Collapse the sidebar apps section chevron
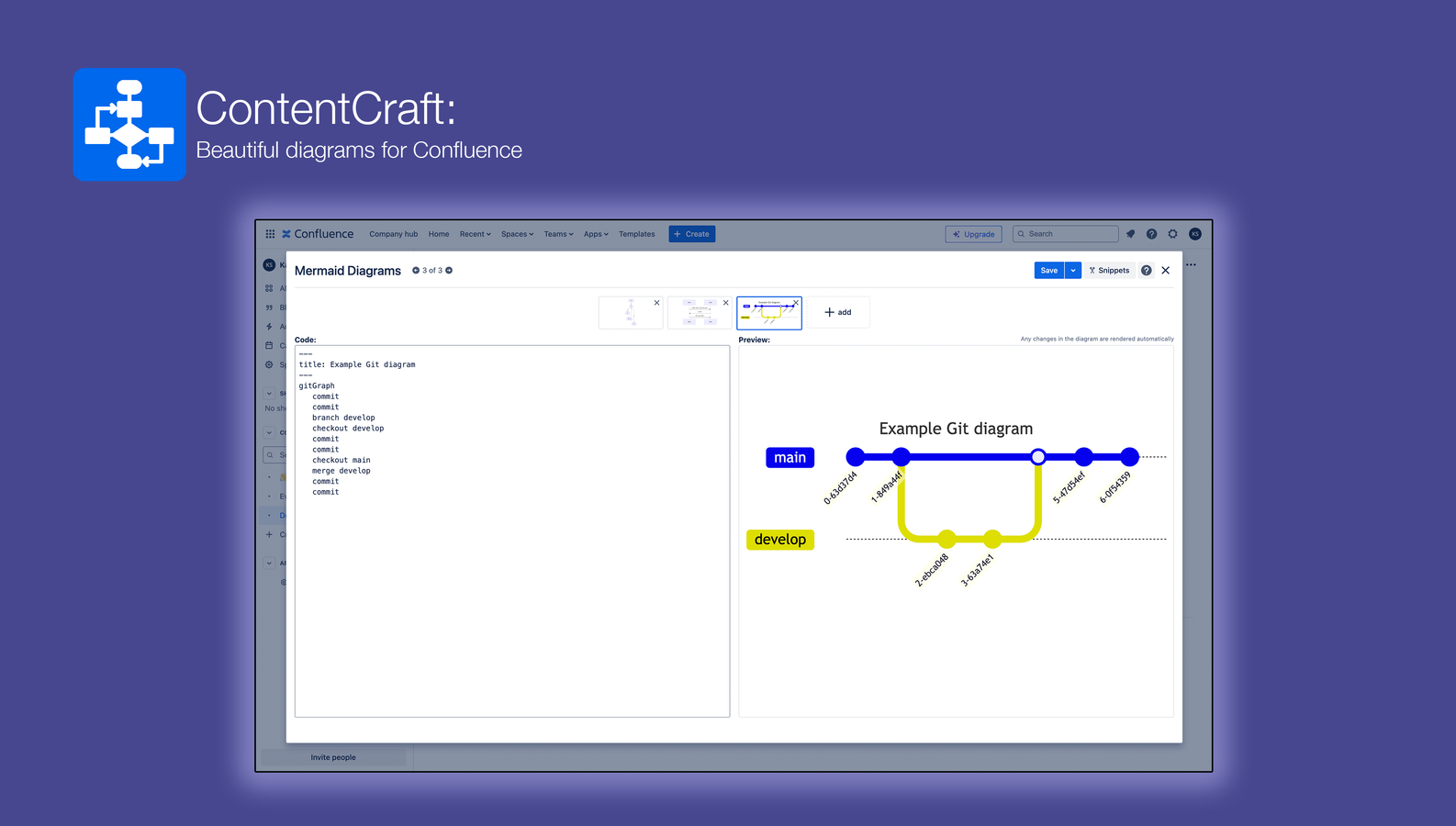 [x=269, y=564]
